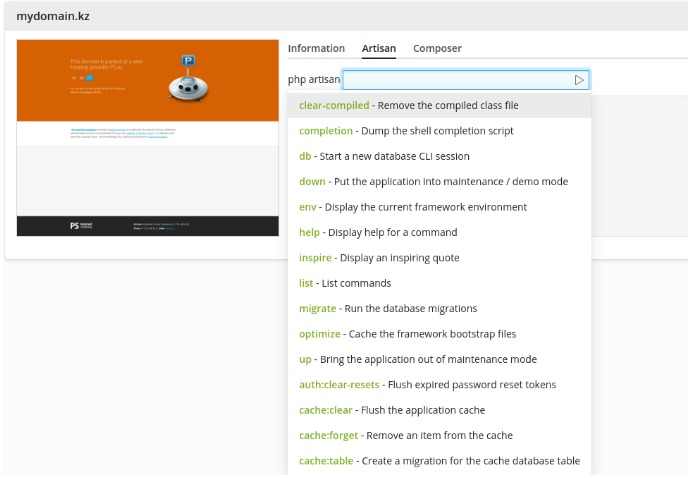
Task: Open the mydomain.kz site preview thumbnail
Action: pos(147,138)
